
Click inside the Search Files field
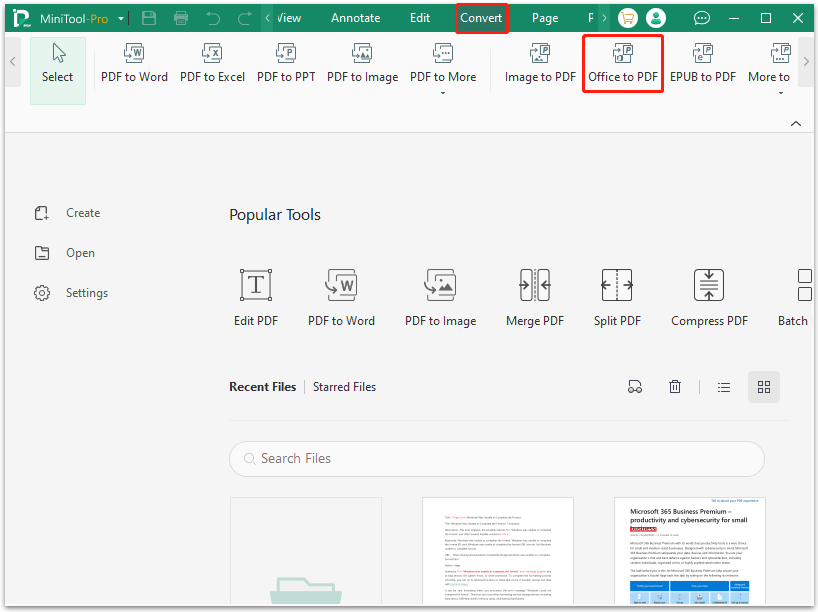[497, 459]
